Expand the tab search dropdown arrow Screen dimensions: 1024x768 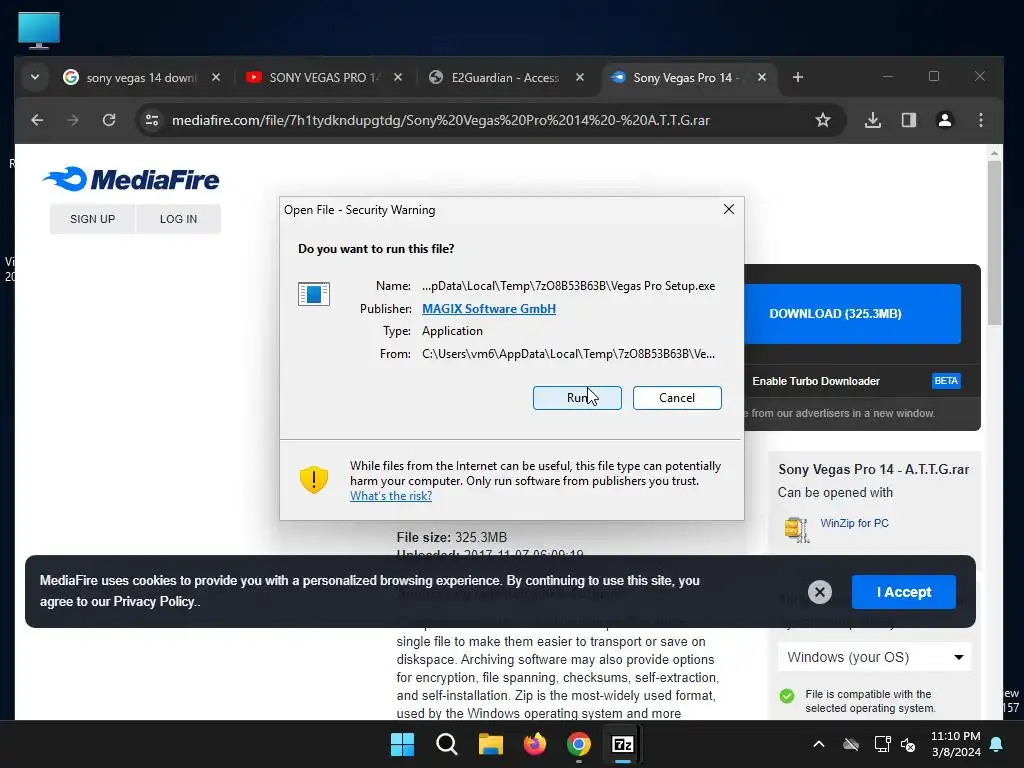click(35, 77)
